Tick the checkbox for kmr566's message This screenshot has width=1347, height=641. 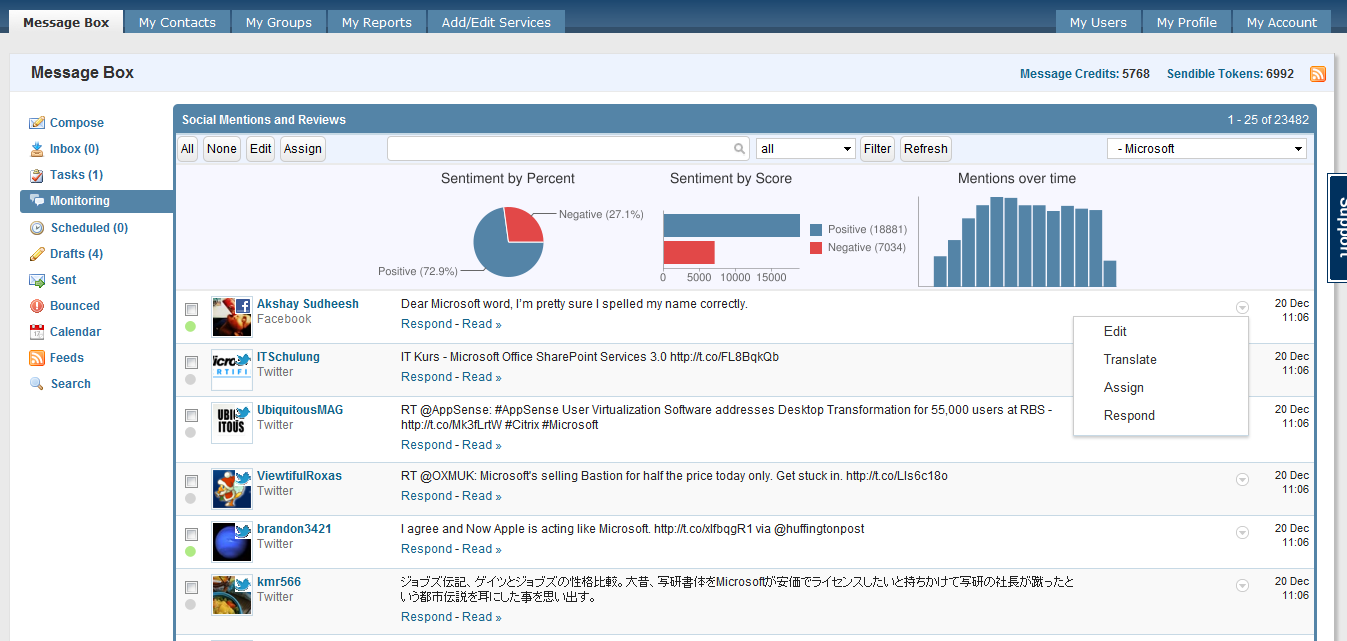pyautogui.click(x=191, y=587)
